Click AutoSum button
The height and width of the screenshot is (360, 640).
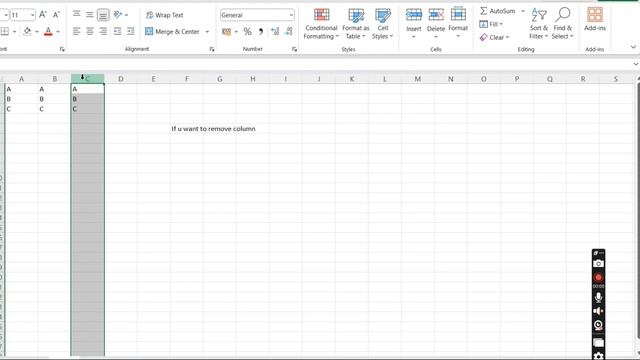(x=498, y=11)
